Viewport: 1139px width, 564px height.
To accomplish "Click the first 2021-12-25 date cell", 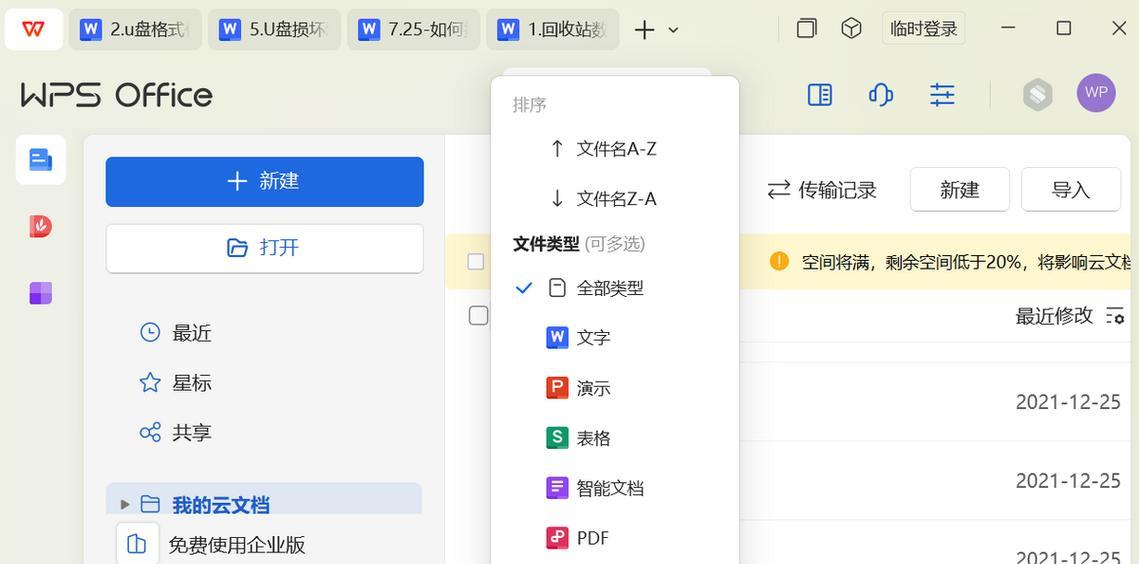I will tap(1068, 402).
